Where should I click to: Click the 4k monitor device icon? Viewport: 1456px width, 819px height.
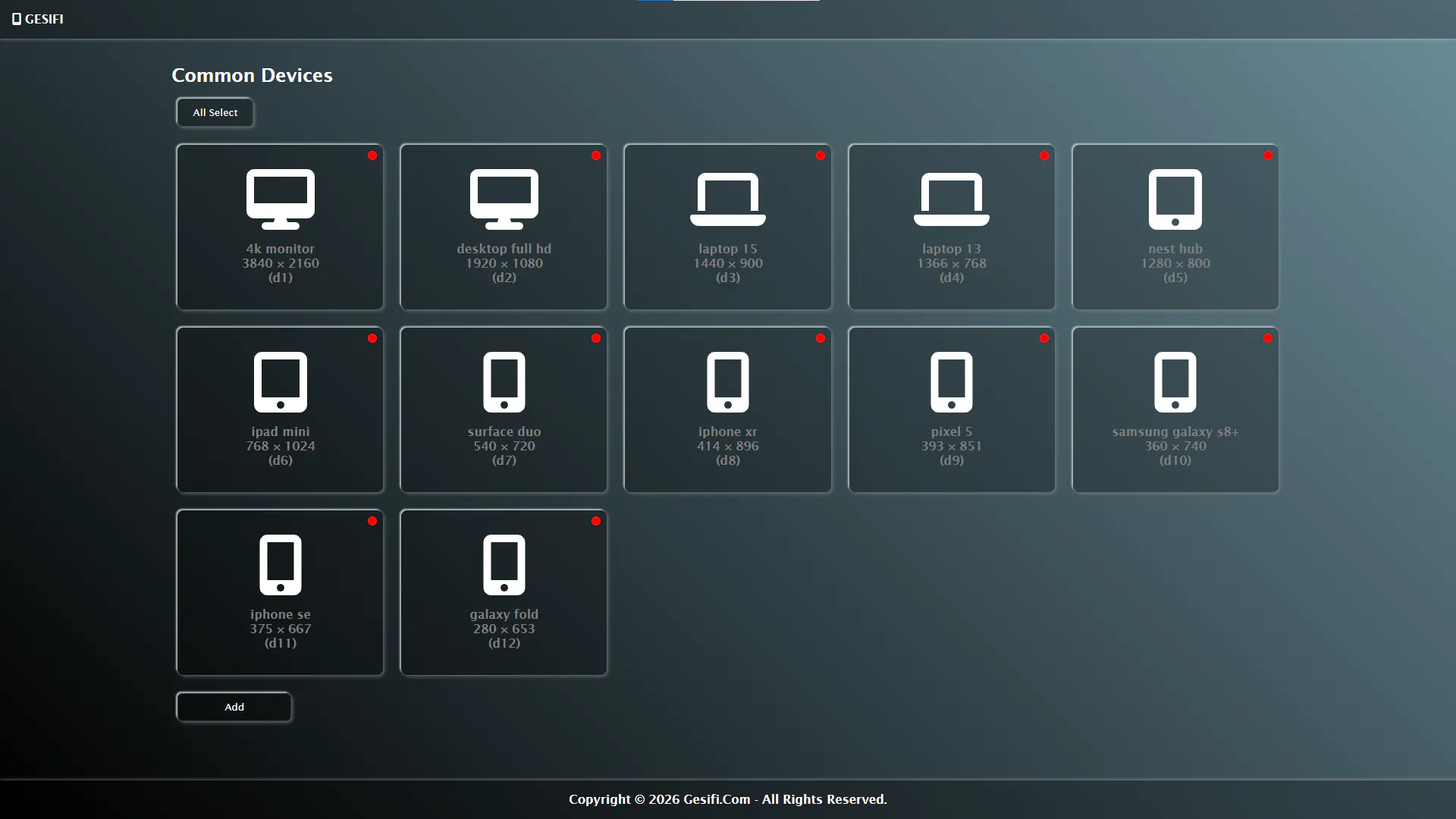[280, 199]
